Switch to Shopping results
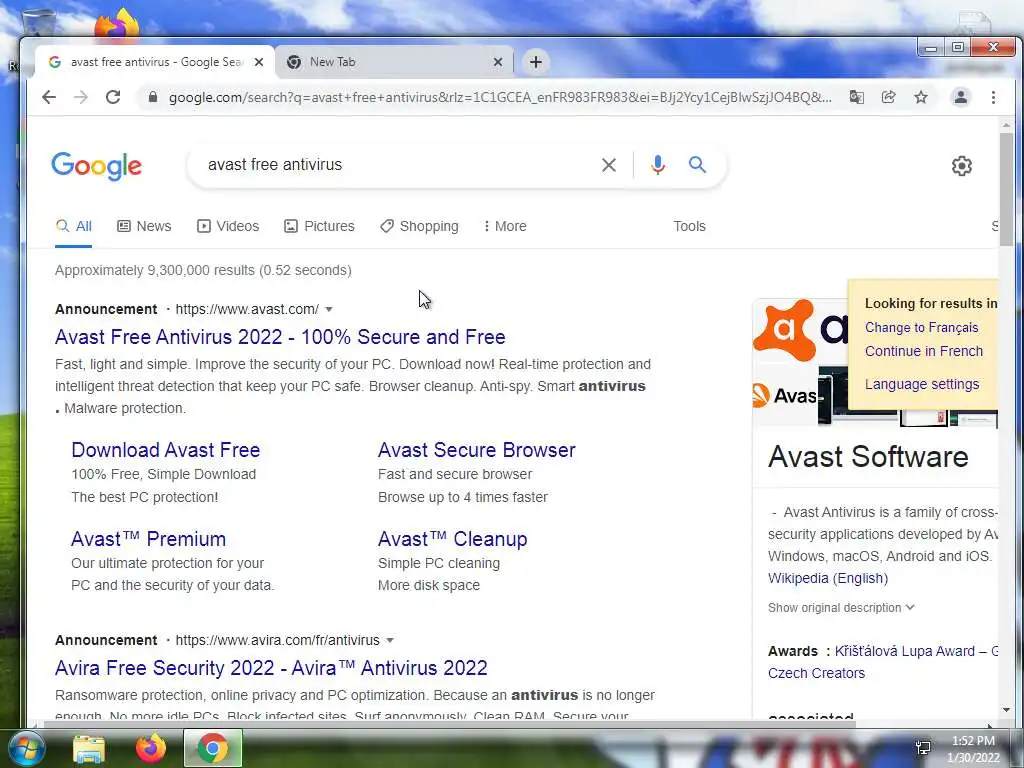This screenshot has width=1024, height=768. click(419, 226)
